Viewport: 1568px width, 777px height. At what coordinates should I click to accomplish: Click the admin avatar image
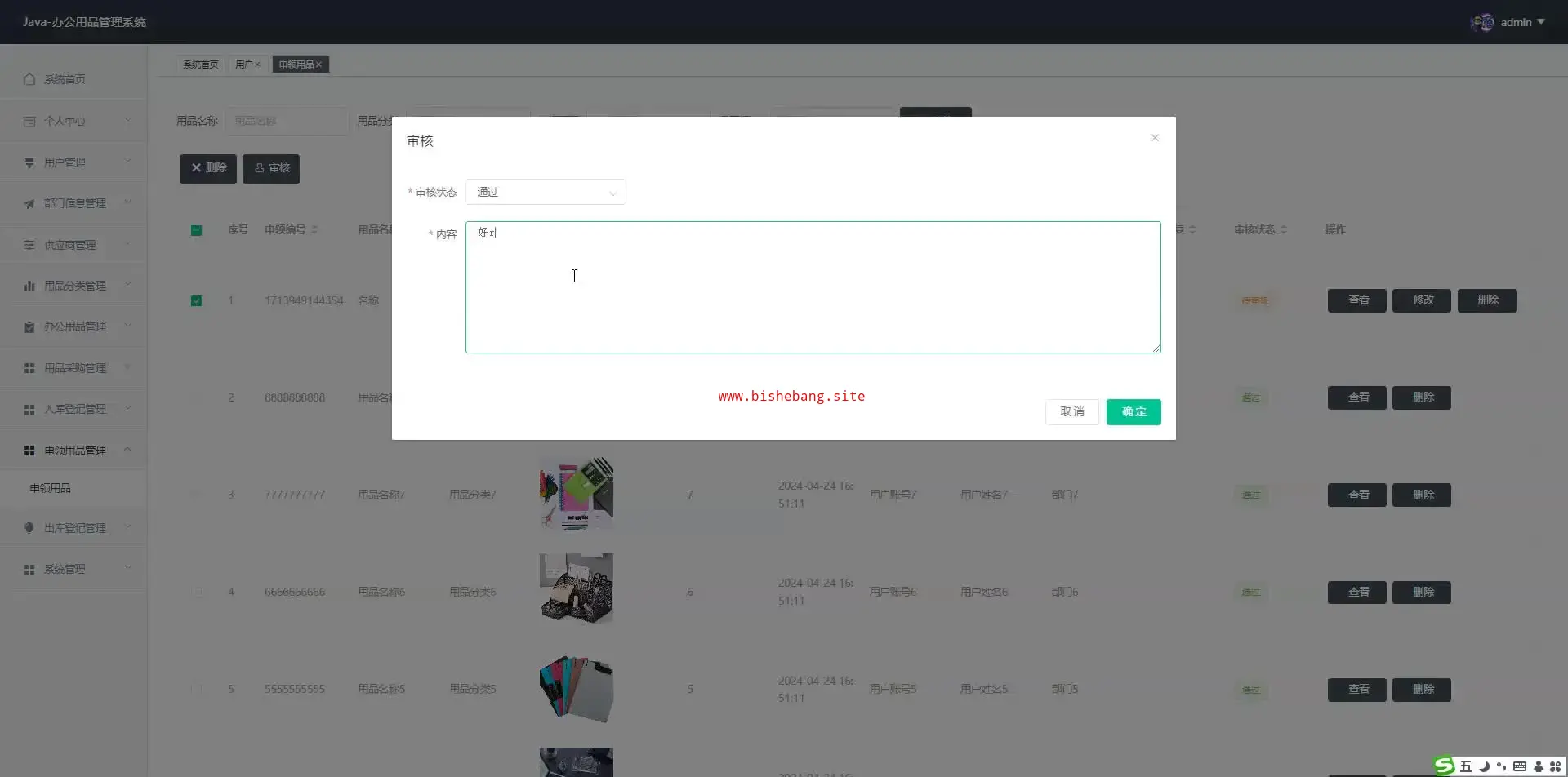(x=1482, y=22)
